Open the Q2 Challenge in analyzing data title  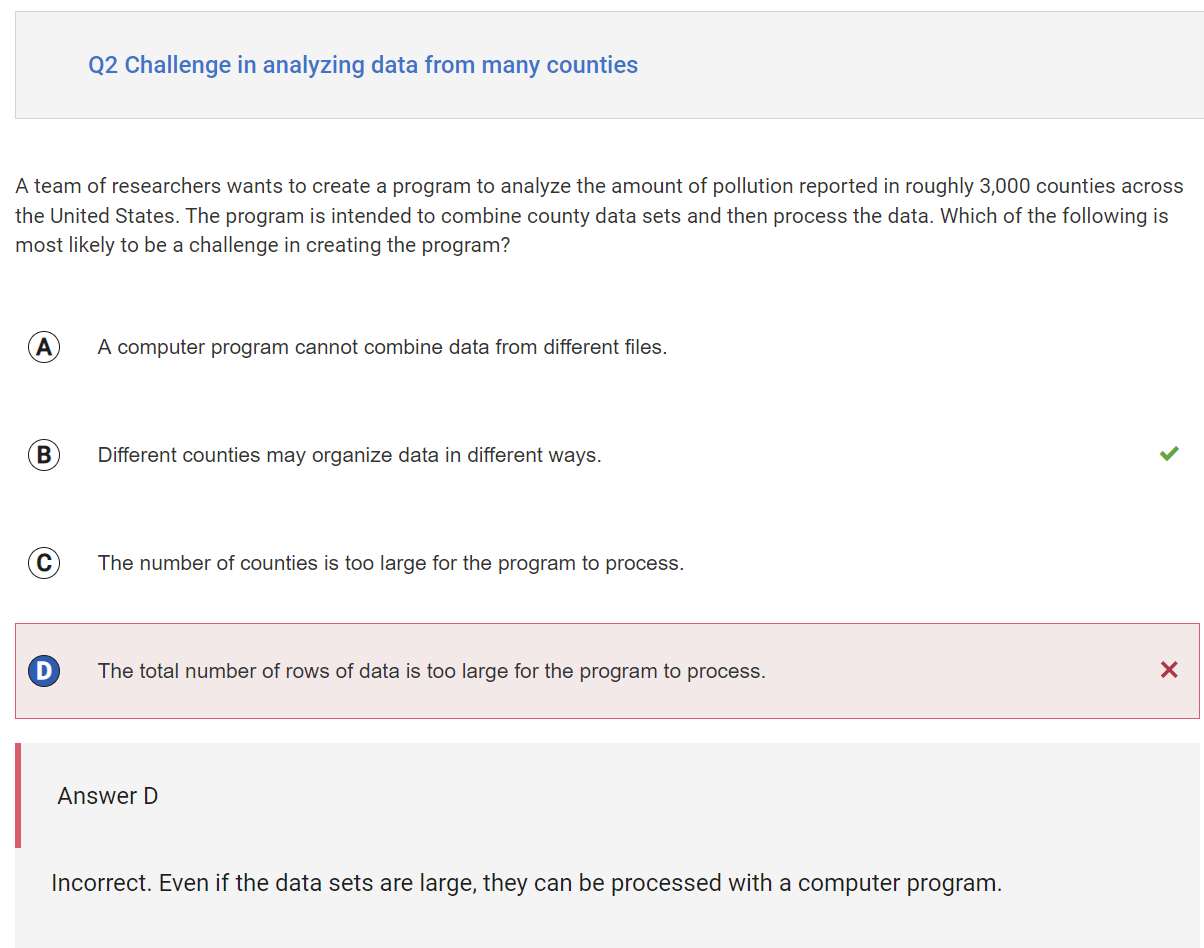pos(363,65)
